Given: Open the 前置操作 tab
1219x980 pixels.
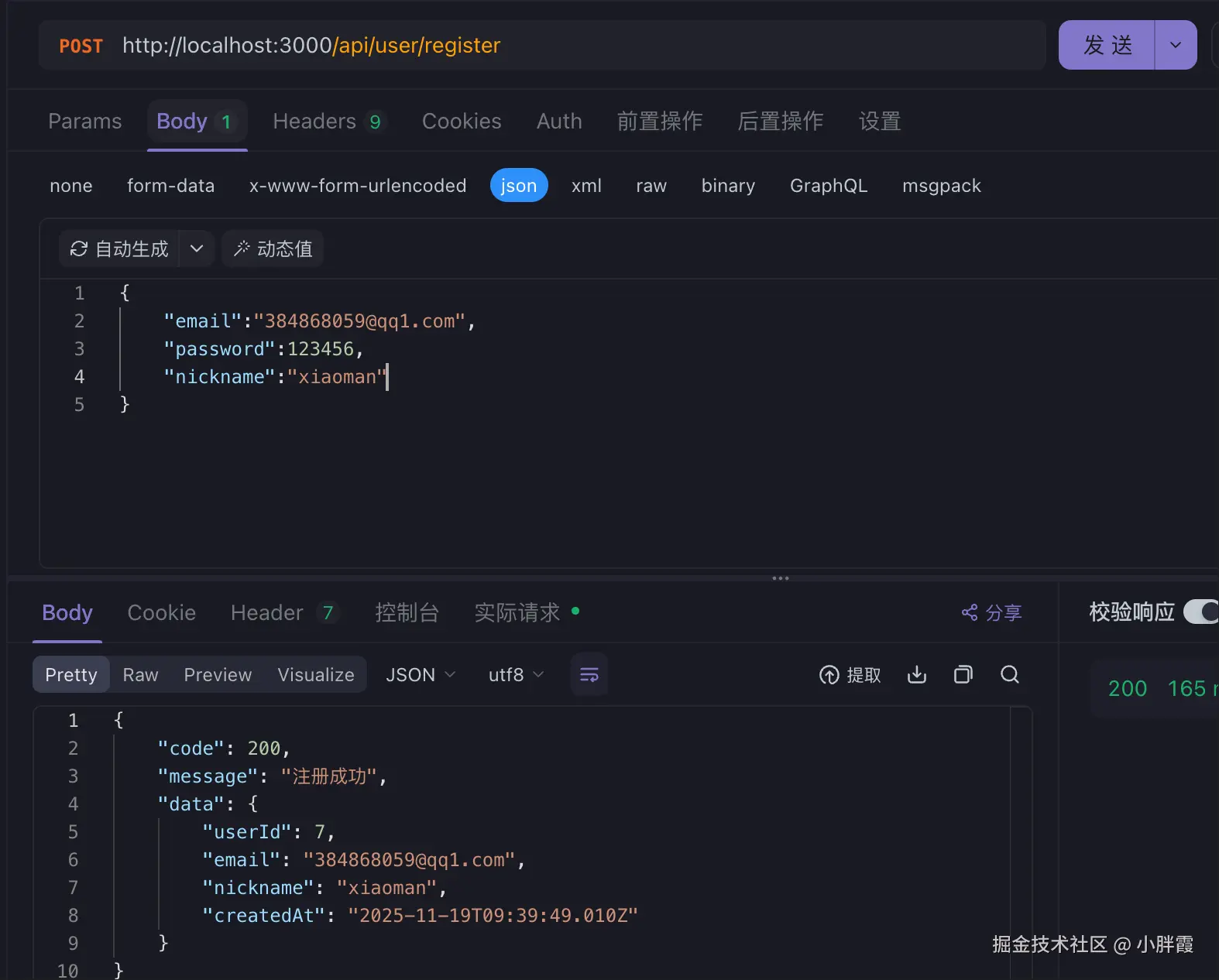Looking at the screenshot, I should point(660,122).
